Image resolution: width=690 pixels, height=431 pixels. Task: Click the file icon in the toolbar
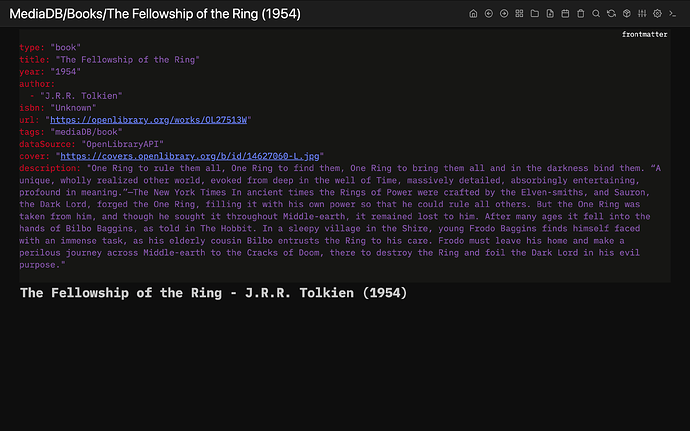tap(550, 14)
